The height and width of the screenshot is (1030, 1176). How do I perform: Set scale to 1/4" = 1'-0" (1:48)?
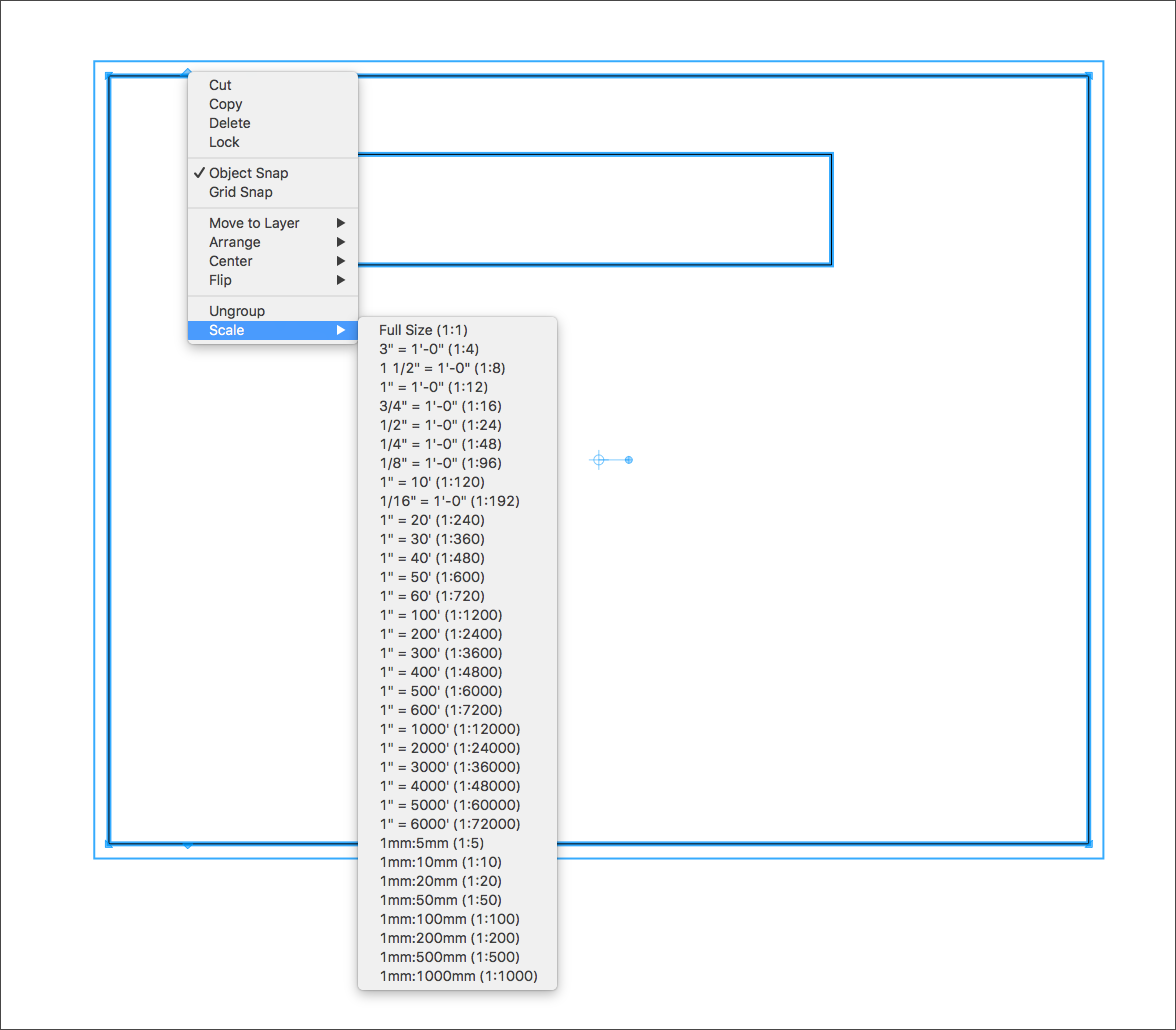click(x=437, y=444)
